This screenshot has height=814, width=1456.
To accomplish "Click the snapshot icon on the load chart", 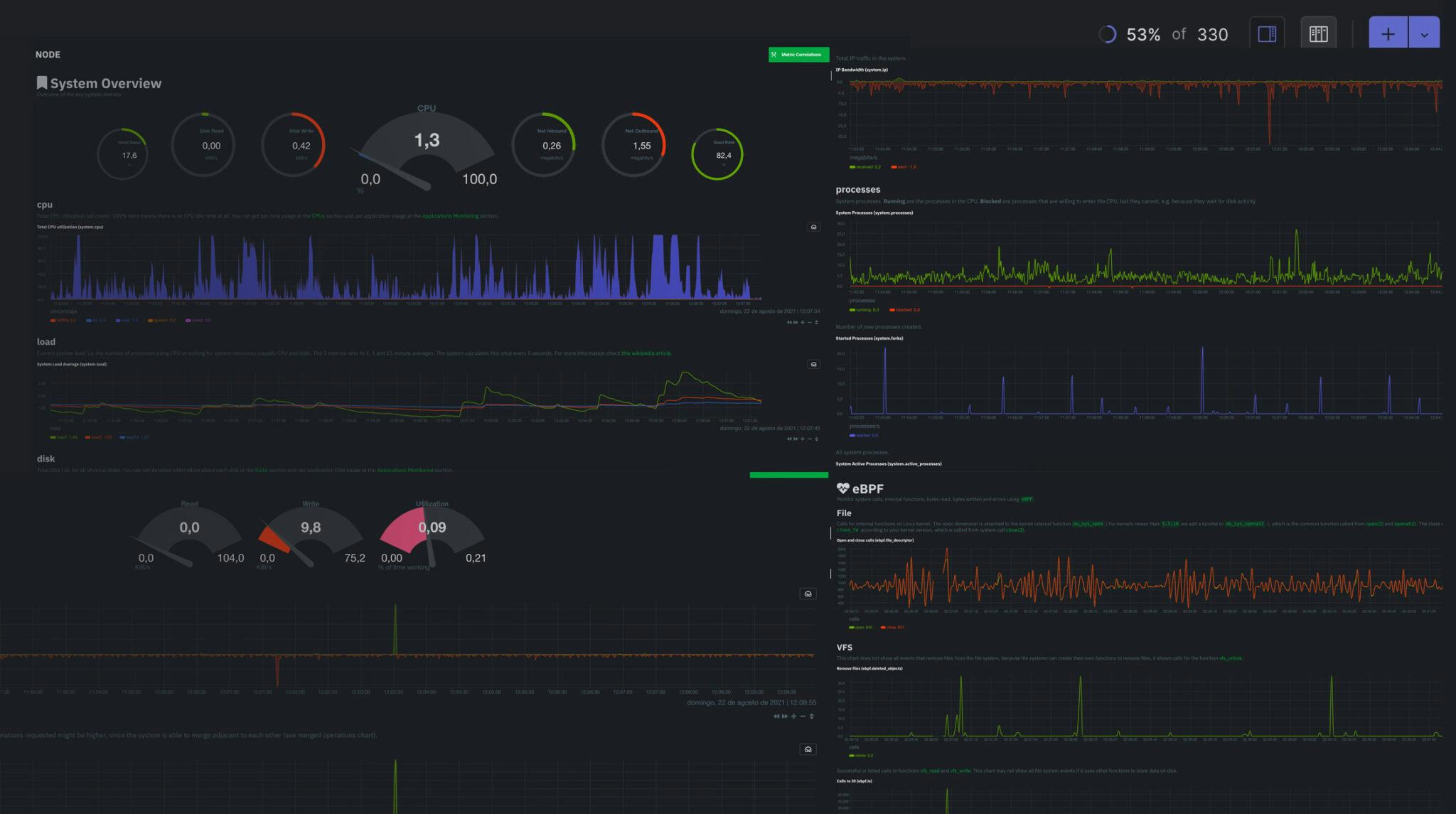I will [x=814, y=365].
